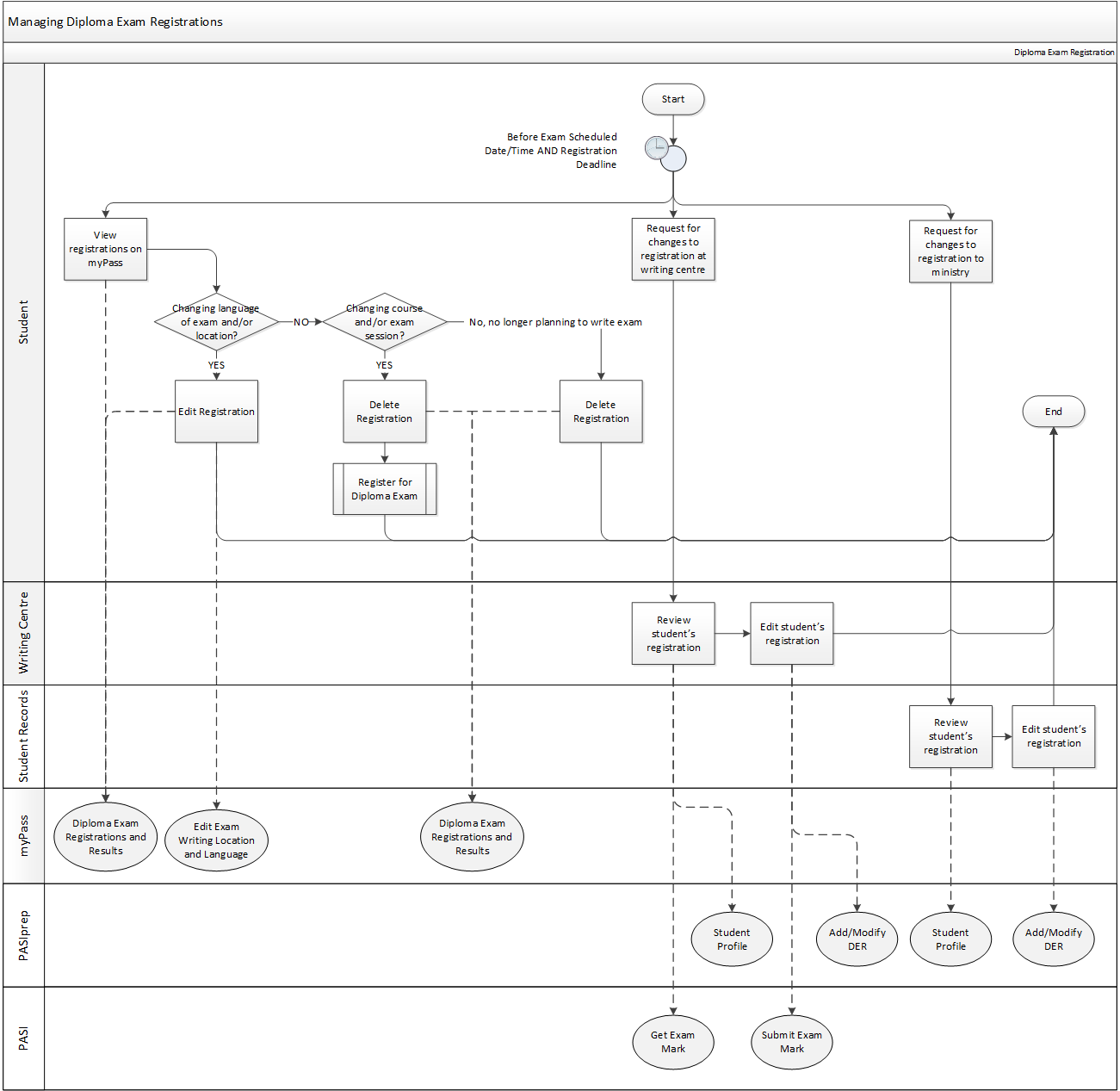1120x1091 pixels.
Task: Click the End terminator shape
Action: tap(1053, 412)
